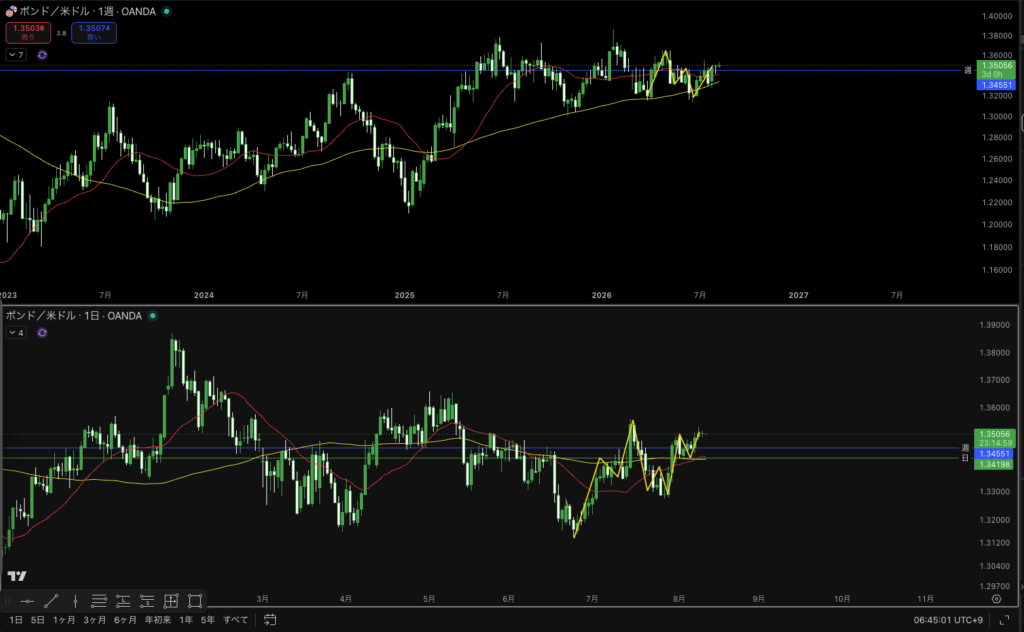Image resolution: width=1024 pixels, height=632 pixels.
Task: Click the blue 1.34551 price label on weekly chart
Action: click(x=996, y=85)
